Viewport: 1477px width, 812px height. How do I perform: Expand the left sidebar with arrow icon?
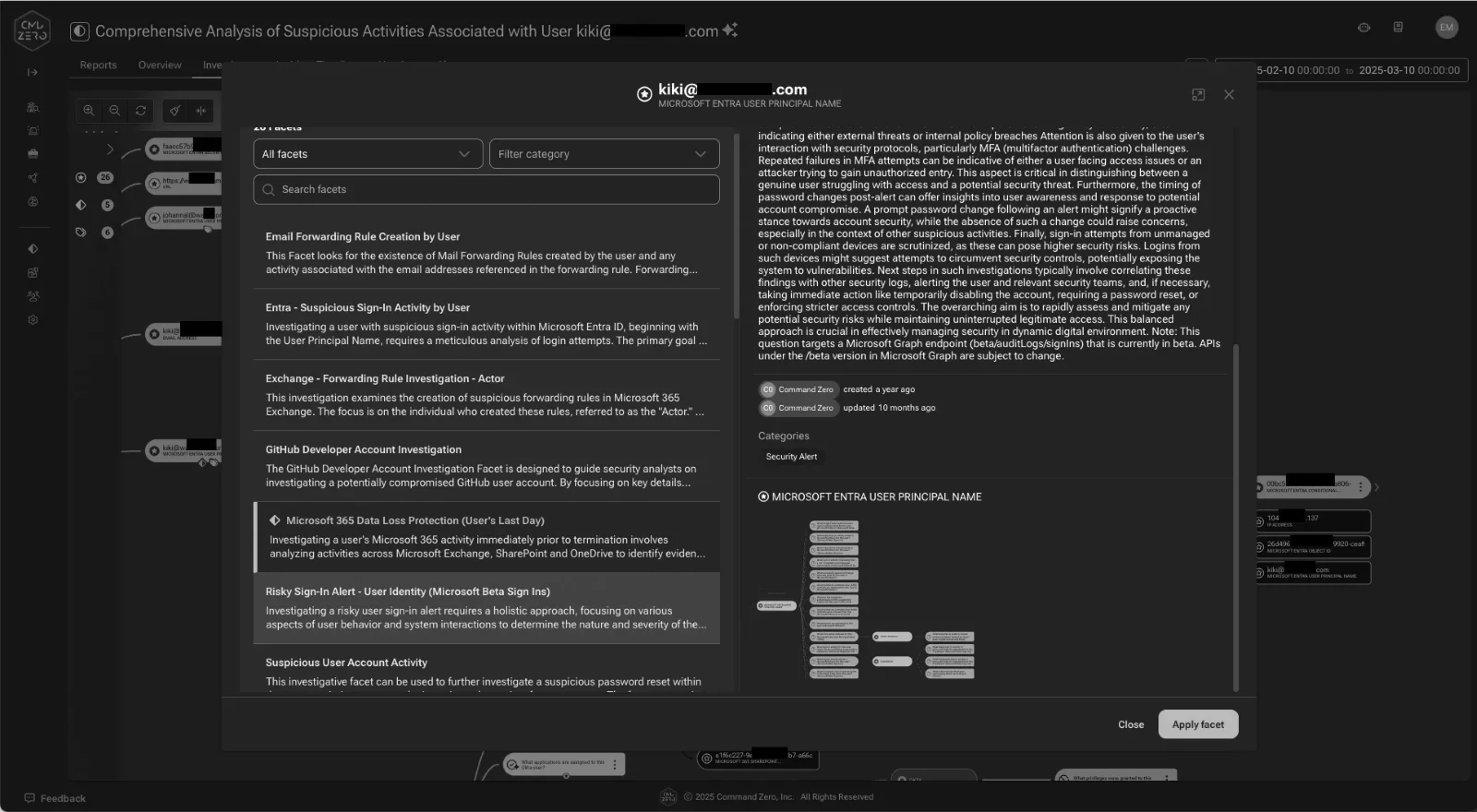(x=32, y=72)
